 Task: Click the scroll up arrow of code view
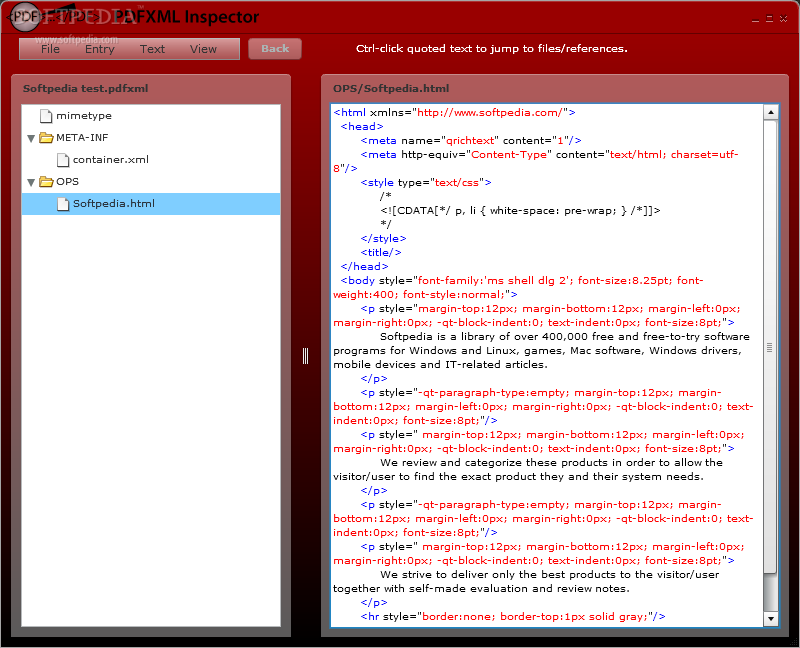(770, 112)
